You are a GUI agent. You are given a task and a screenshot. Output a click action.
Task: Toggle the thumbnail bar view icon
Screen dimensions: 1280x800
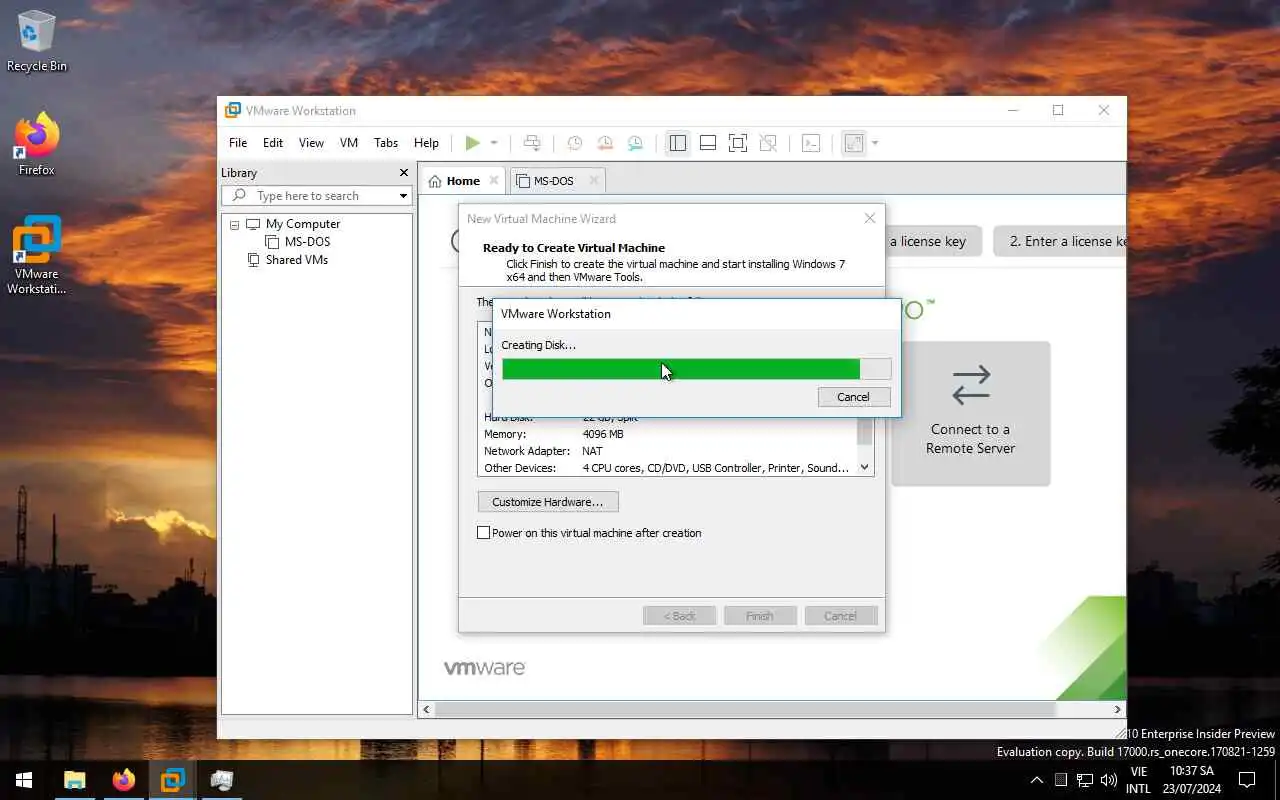point(708,143)
